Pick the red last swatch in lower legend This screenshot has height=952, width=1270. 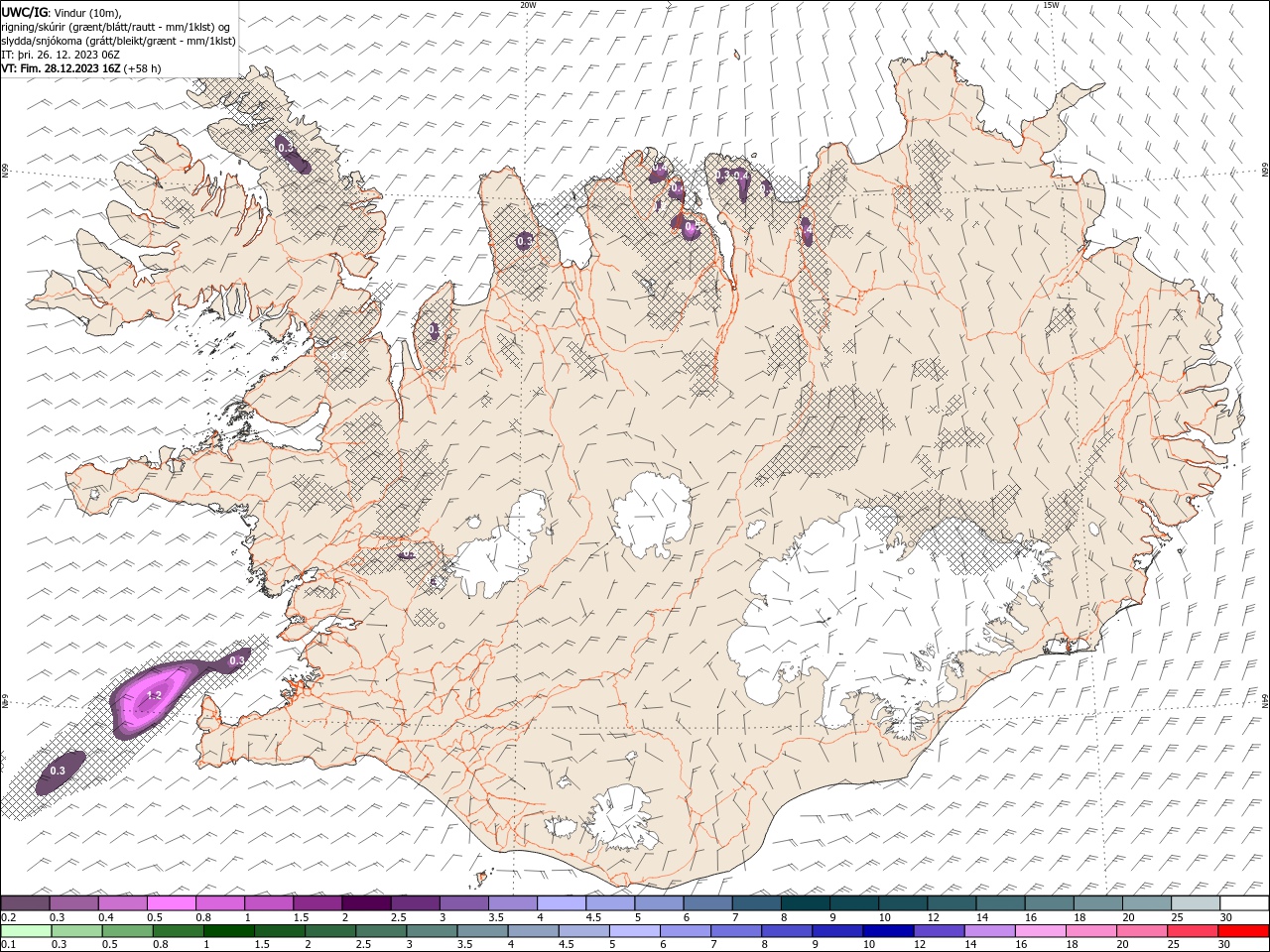click(x=1244, y=931)
